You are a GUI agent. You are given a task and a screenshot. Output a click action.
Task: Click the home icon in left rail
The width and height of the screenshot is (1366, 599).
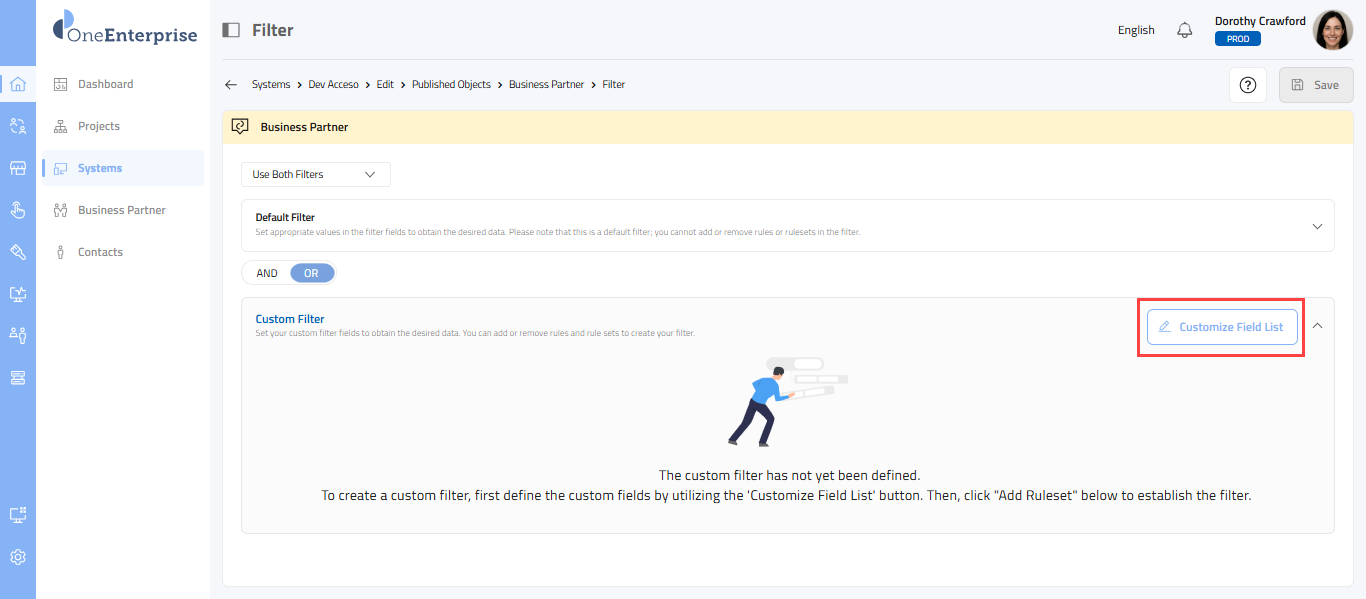tap(18, 84)
